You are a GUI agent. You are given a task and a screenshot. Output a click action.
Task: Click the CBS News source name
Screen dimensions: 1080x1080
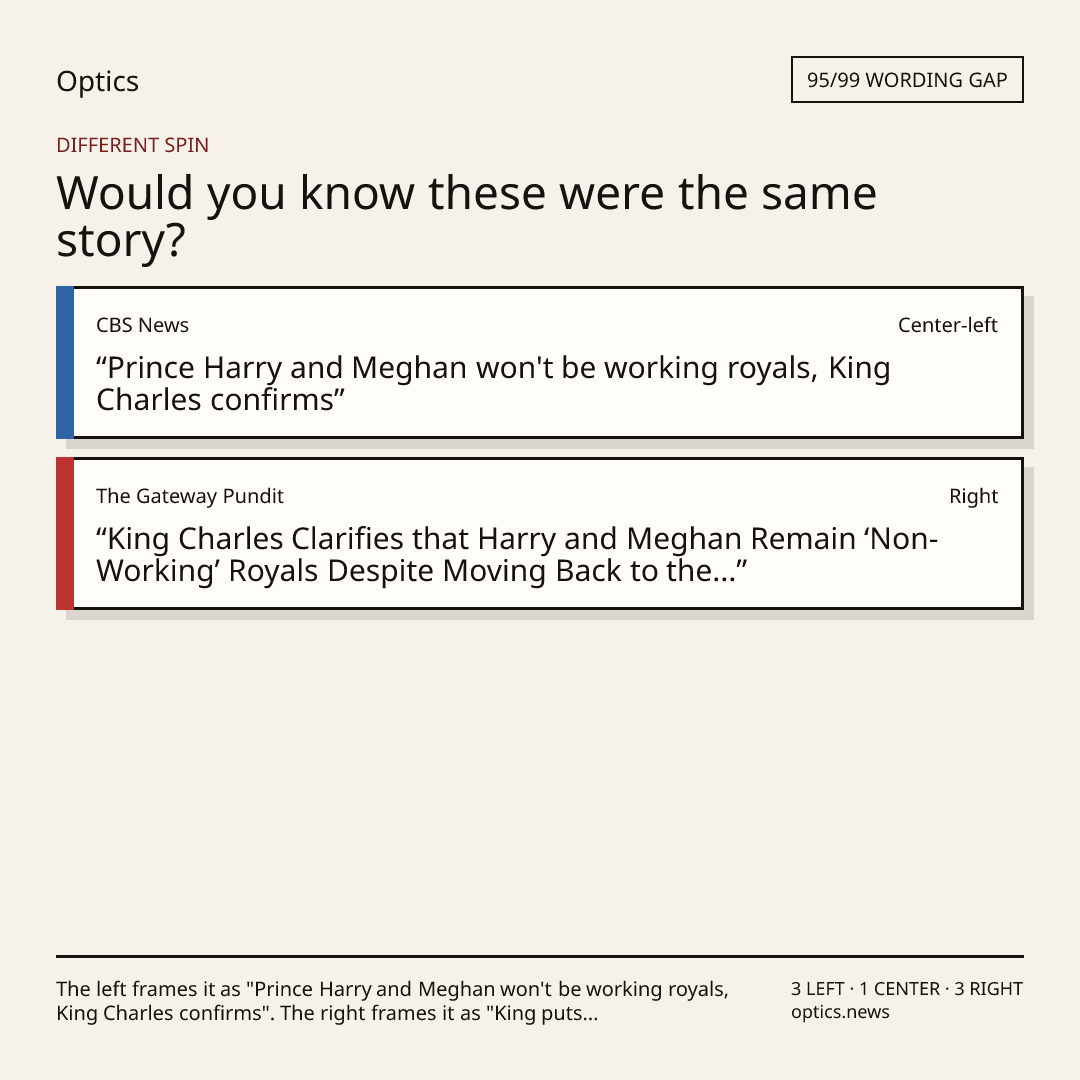143,325
